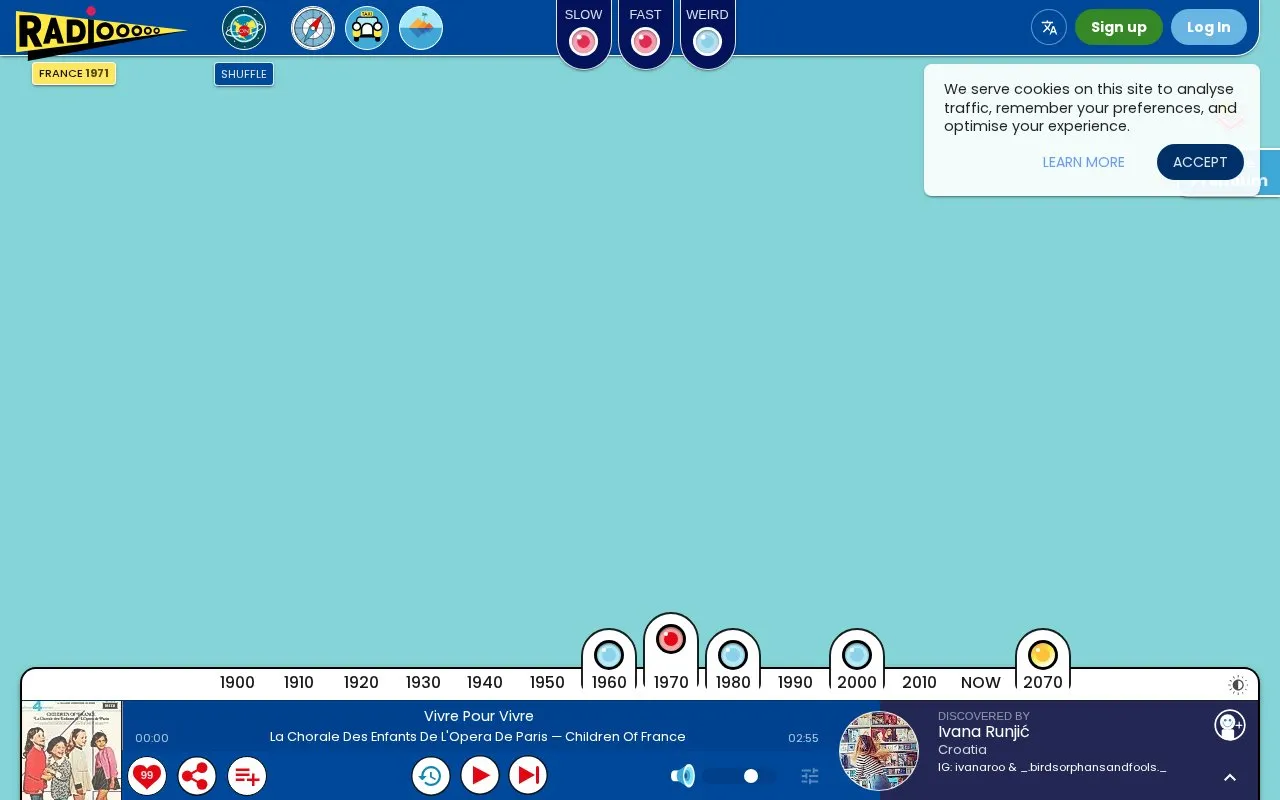The height and width of the screenshot is (800, 1280).
Task: Select the taxi mode icon
Action: pos(367,28)
